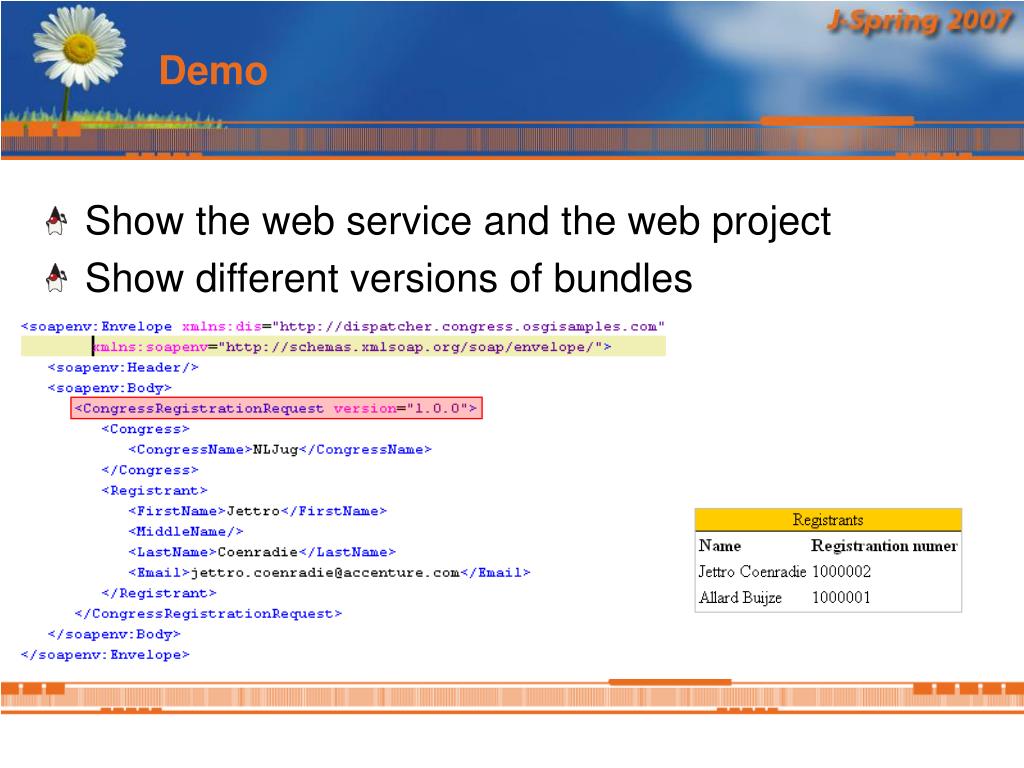The width and height of the screenshot is (1024, 768).
Task: Click the closing '</Registrant>' tag
Action: [x=159, y=593]
